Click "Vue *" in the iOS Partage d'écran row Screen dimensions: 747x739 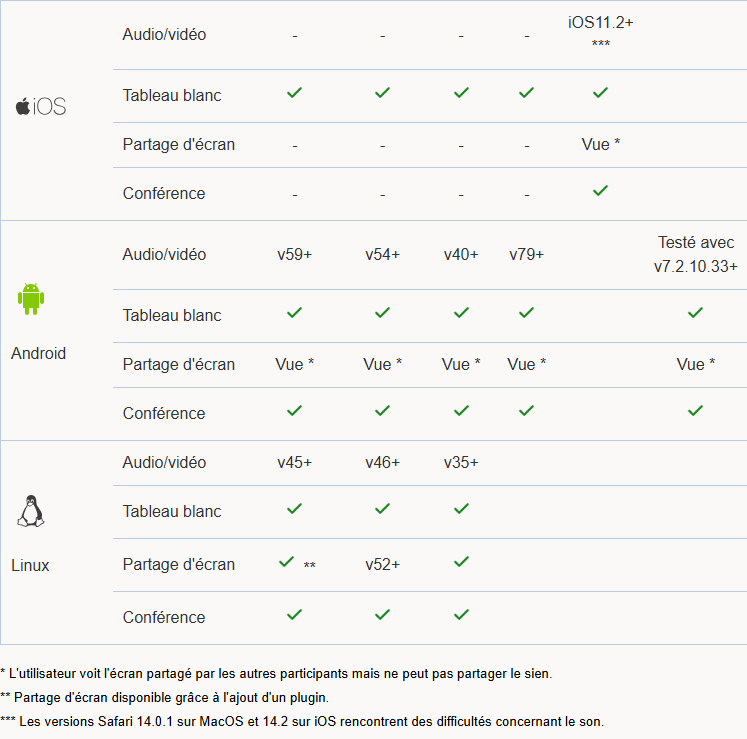click(601, 145)
